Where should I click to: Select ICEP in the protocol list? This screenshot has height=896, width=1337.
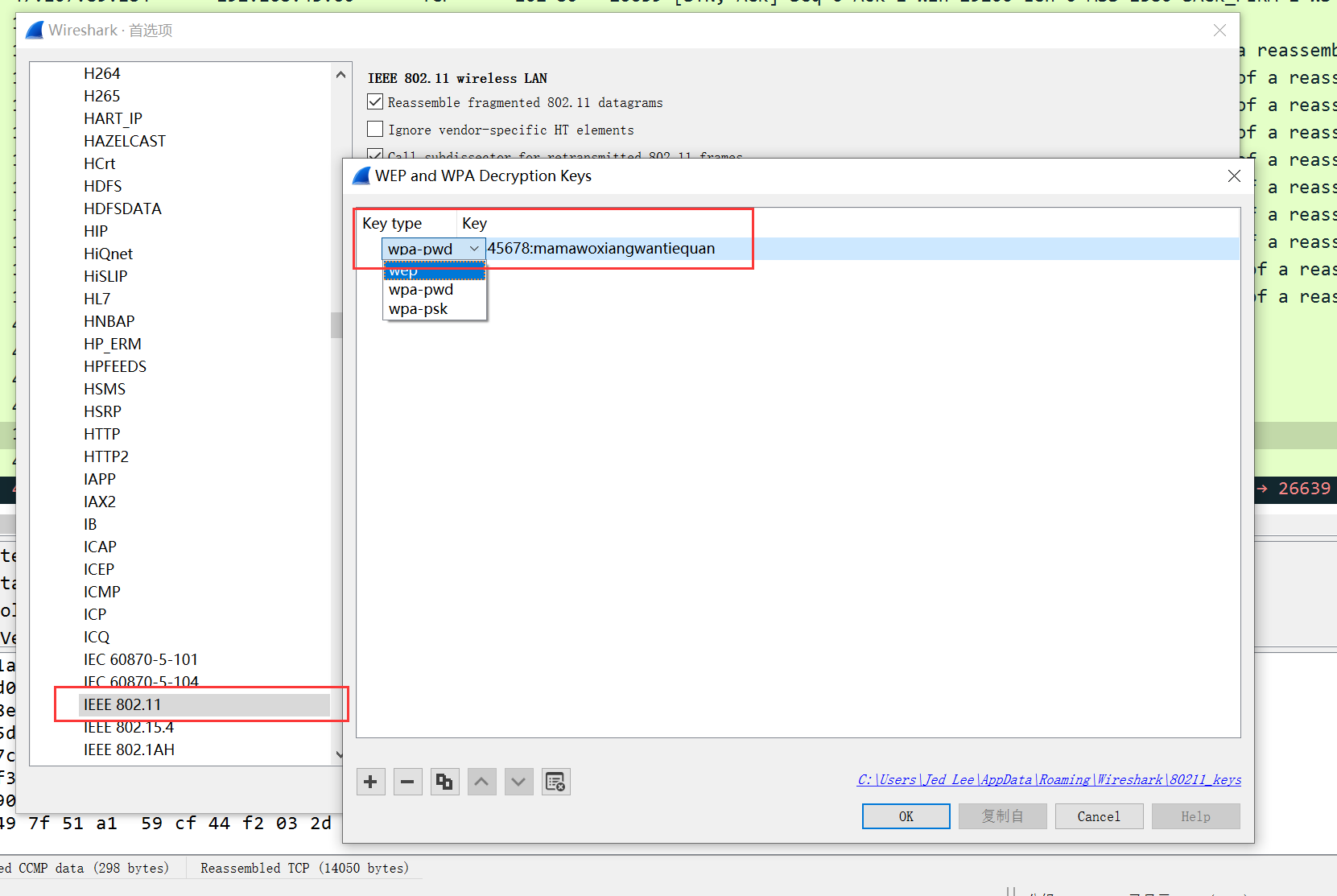[99, 569]
